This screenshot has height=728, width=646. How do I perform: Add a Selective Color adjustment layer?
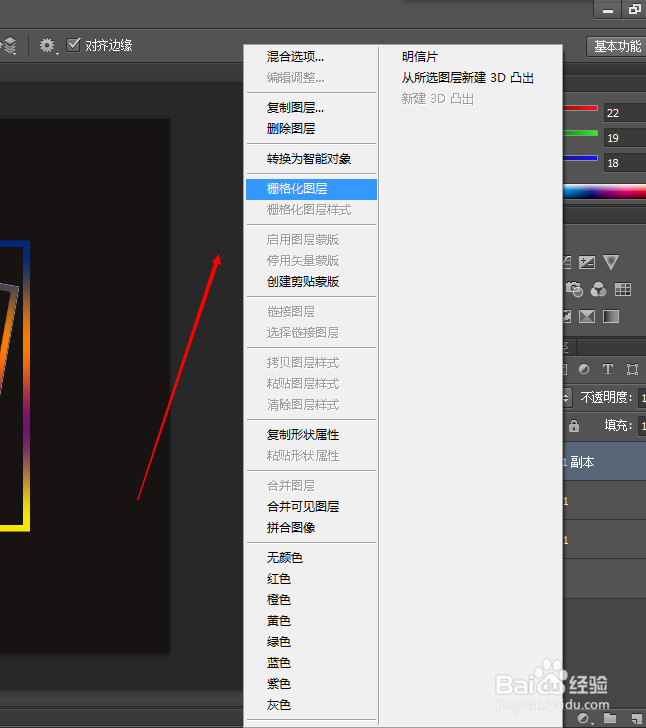click(587, 317)
